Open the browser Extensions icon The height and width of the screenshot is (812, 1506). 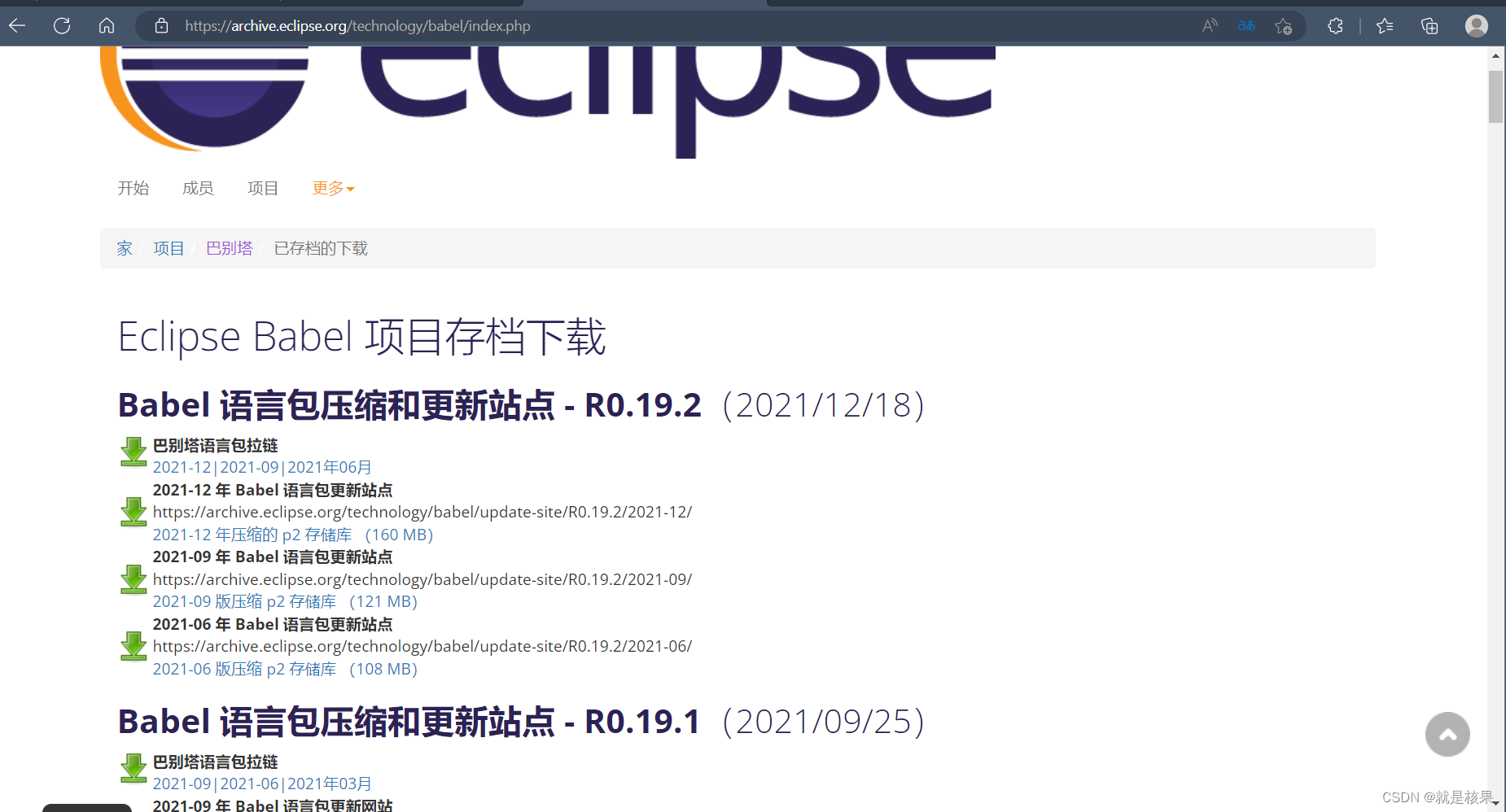[x=1335, y=25]
